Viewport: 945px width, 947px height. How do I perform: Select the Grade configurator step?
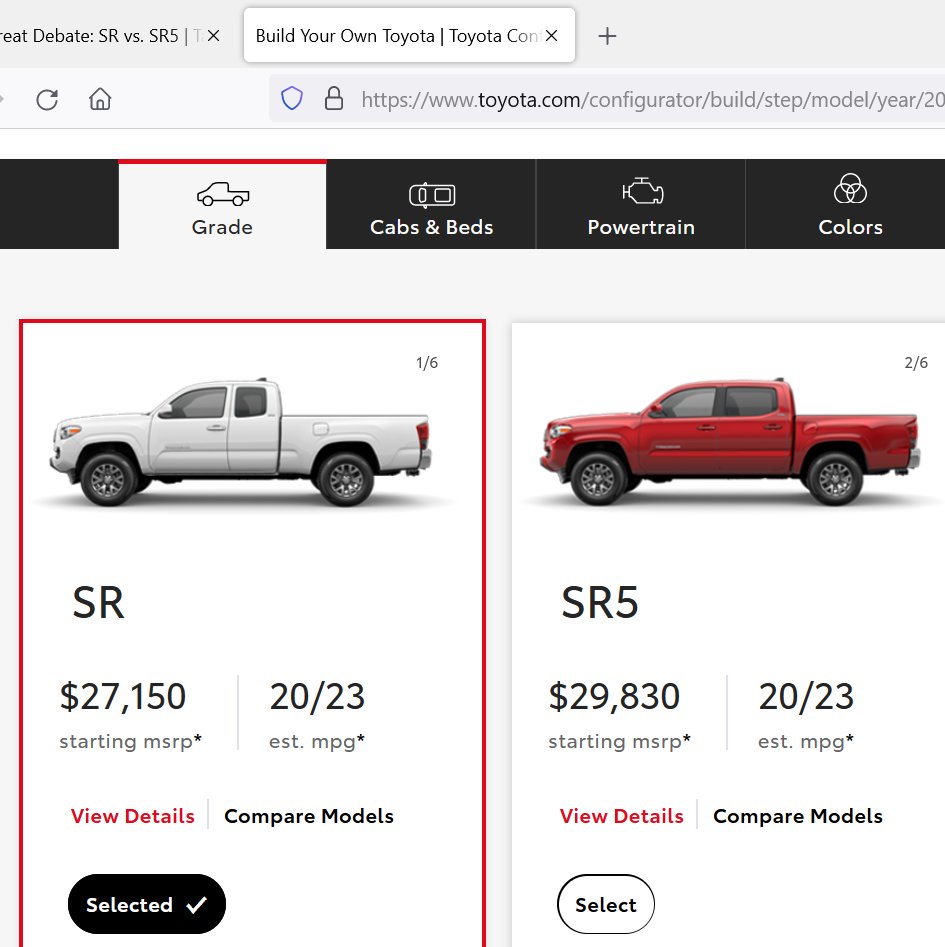[222, 205]
